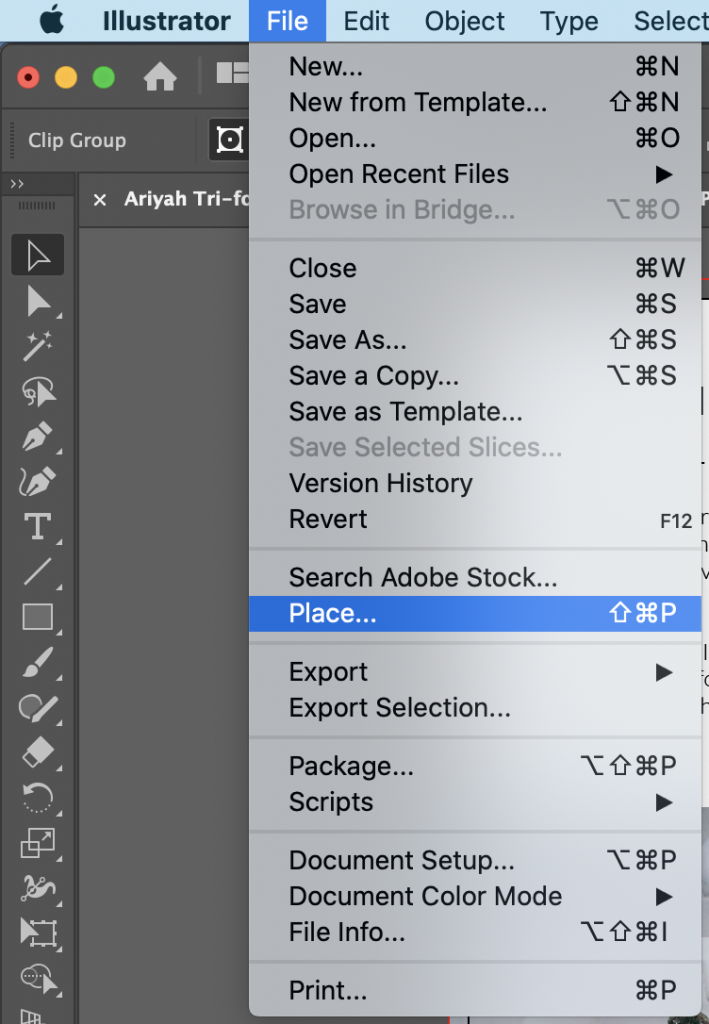Open the Type menu
709x1024 pixels.
[569, 21]
